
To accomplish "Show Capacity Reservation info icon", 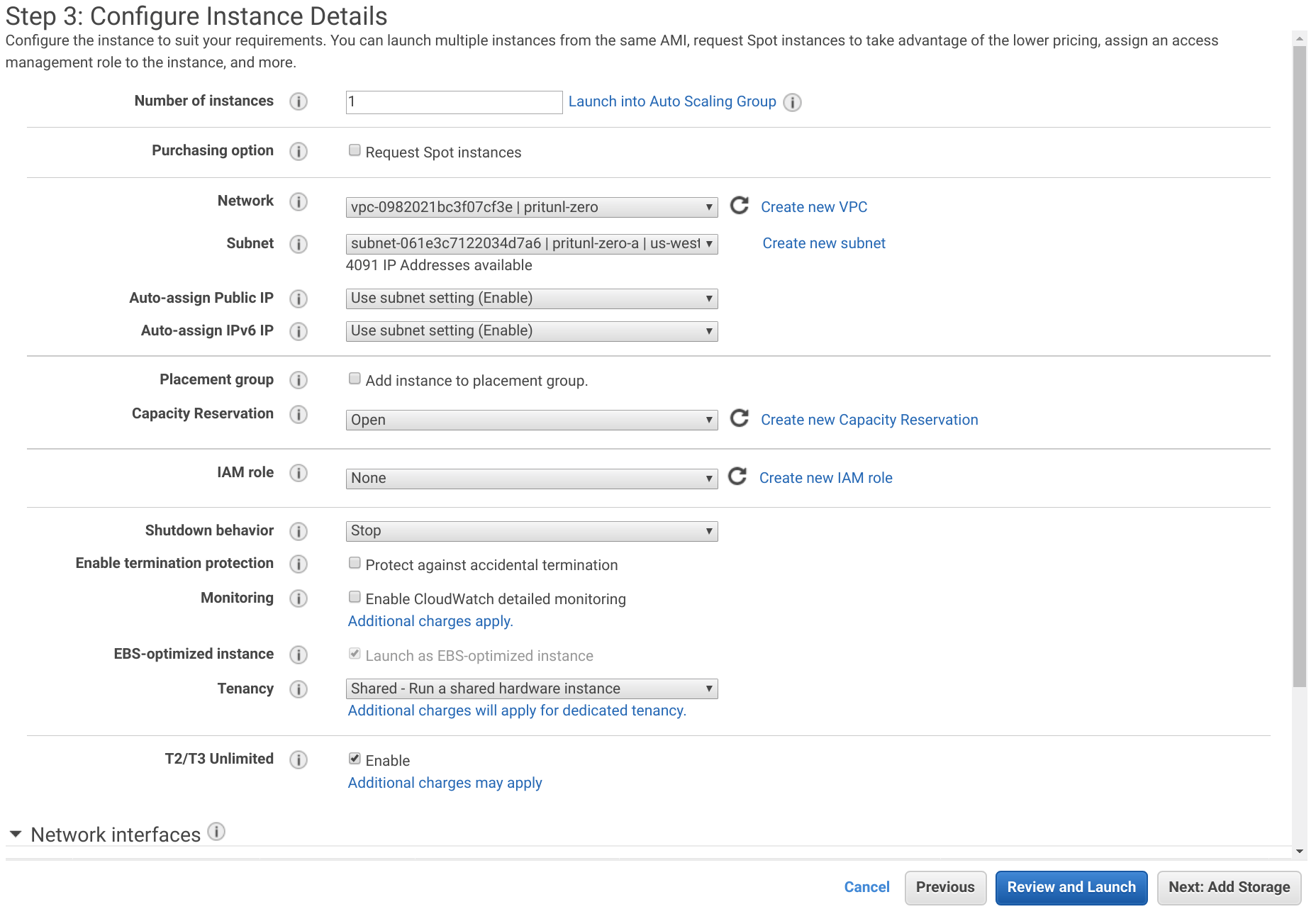I will click(299, 414).
